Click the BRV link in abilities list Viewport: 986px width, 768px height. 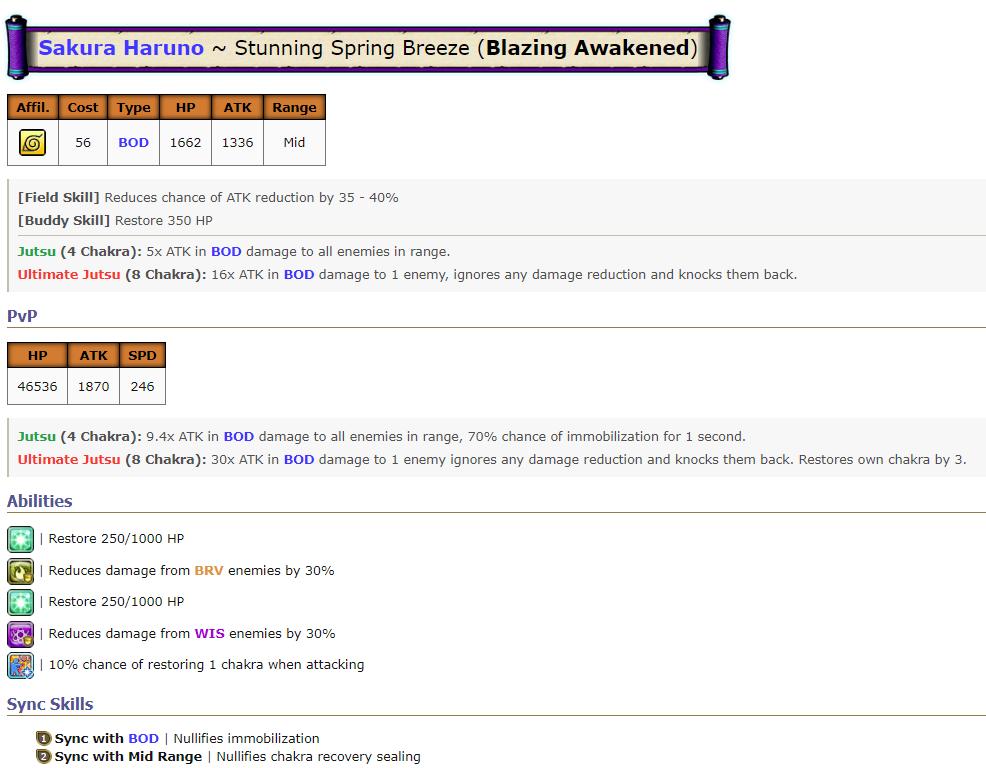pos(209,570)
